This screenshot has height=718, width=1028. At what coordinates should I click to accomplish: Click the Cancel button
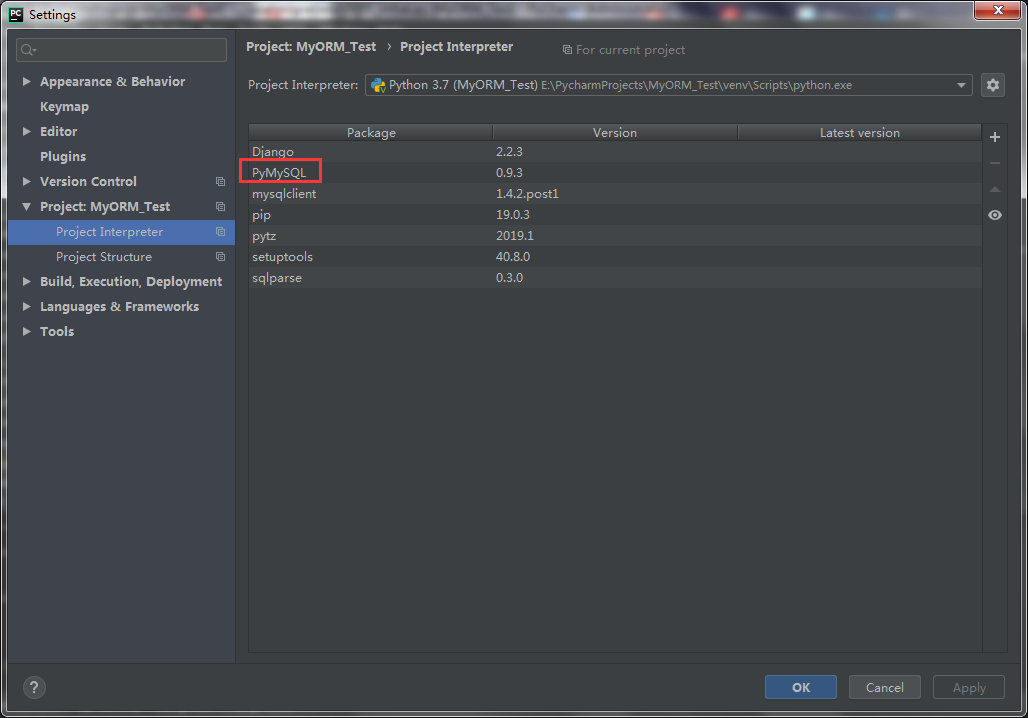(884, 687)
